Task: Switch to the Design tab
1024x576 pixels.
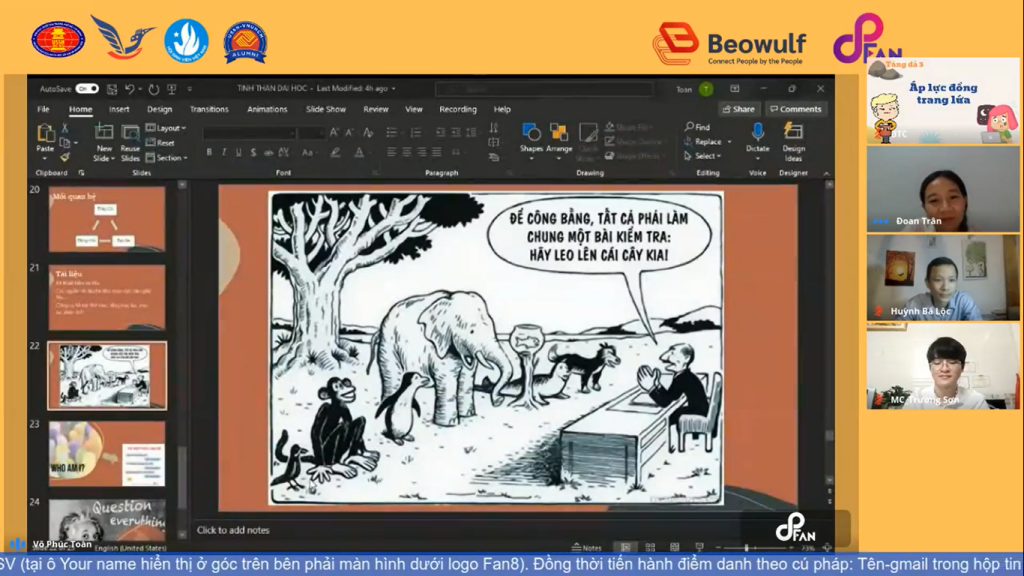Action: (159, 109)
